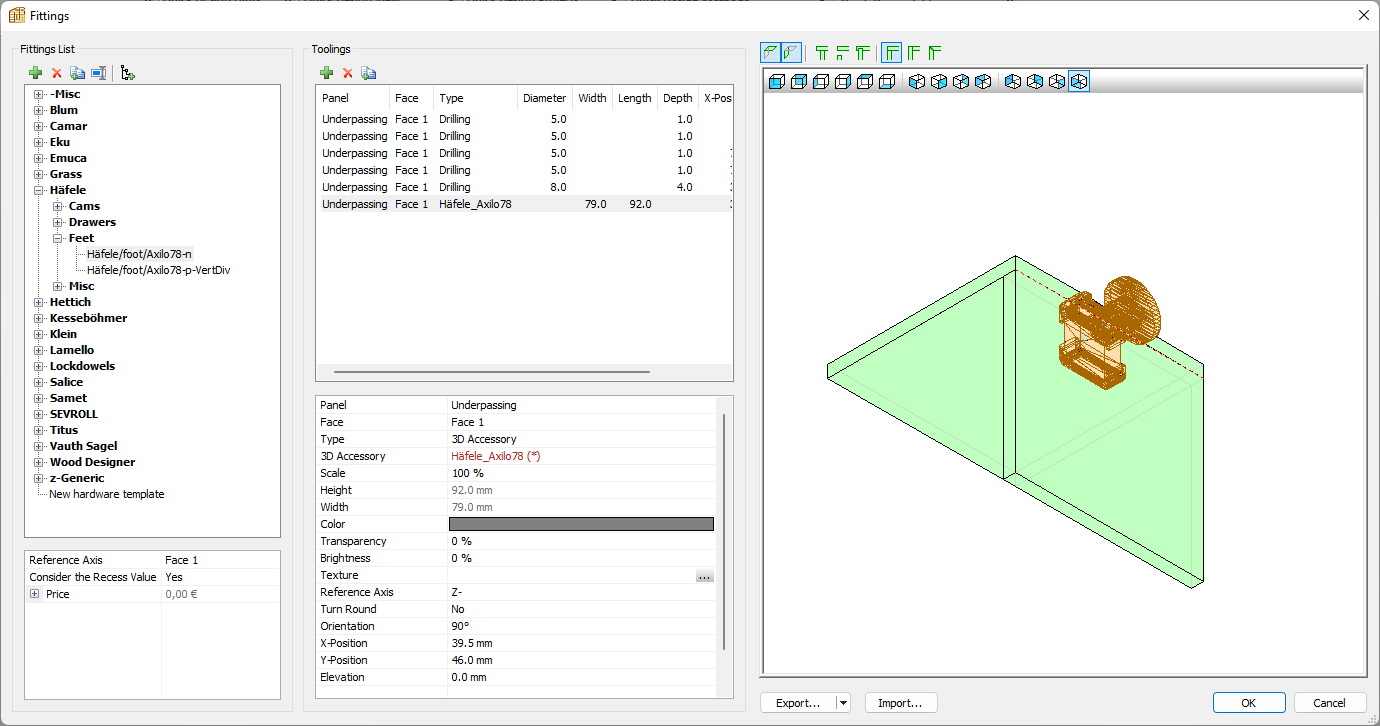Add new folder node to fittings tree
Viewport: 1380px width, 726px height.
(x=128, y=73)
